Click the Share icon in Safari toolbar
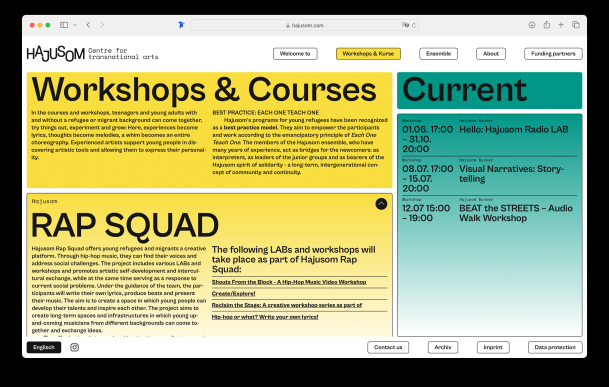The height and width of the screenshot is (387, 609). pyautogui.click(x=546, y=24)
